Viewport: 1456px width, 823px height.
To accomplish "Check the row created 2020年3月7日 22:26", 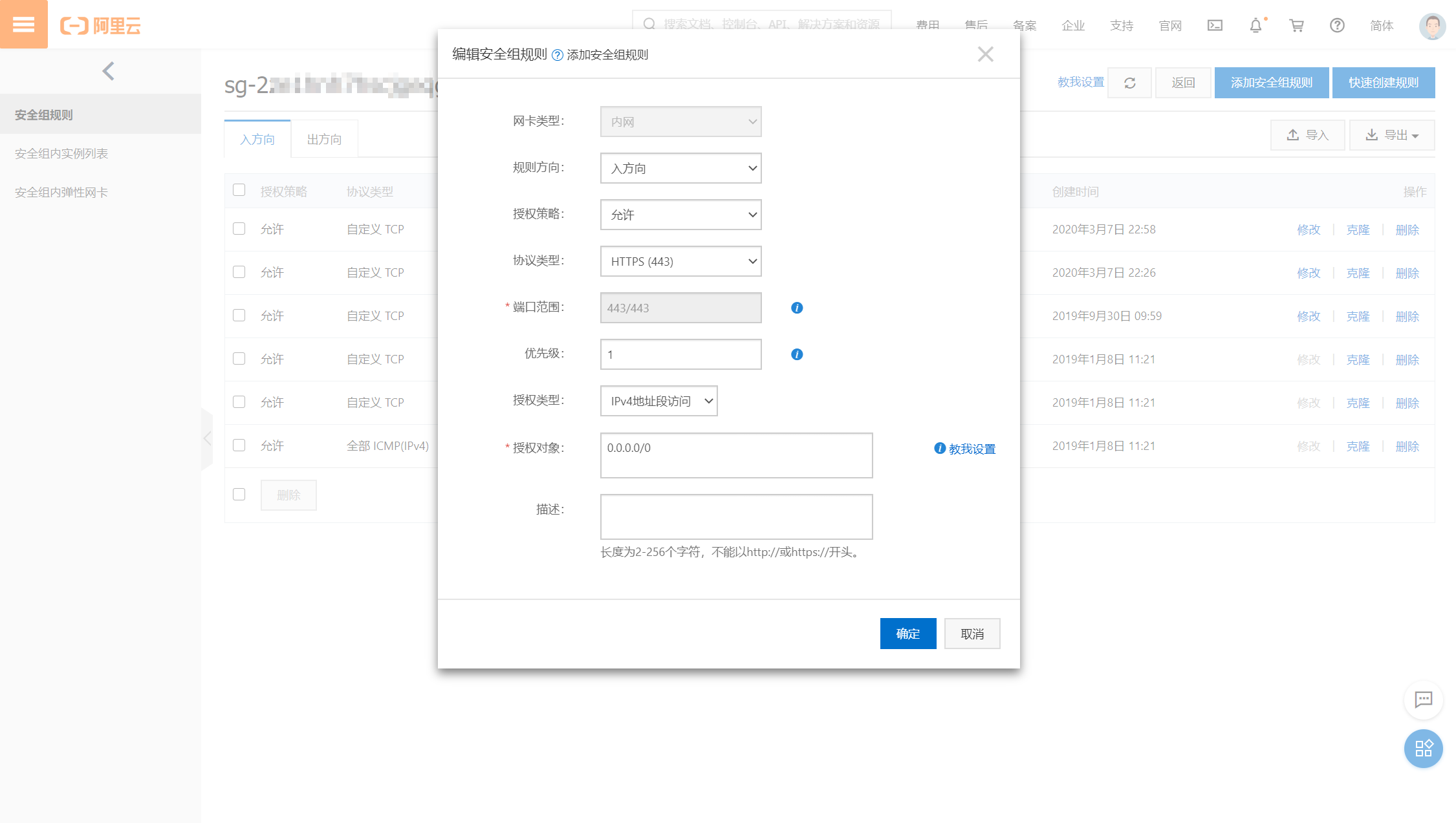I will click(239, 272).
